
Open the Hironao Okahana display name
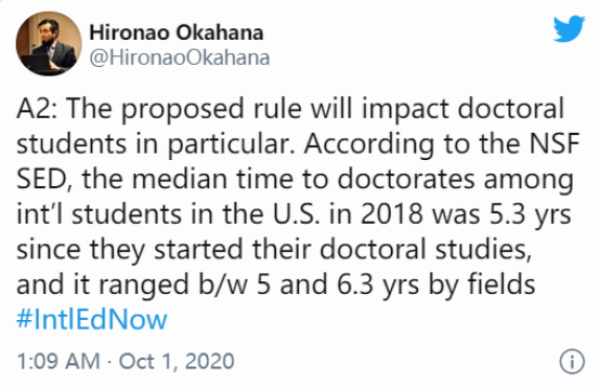[x=176, y=33]
